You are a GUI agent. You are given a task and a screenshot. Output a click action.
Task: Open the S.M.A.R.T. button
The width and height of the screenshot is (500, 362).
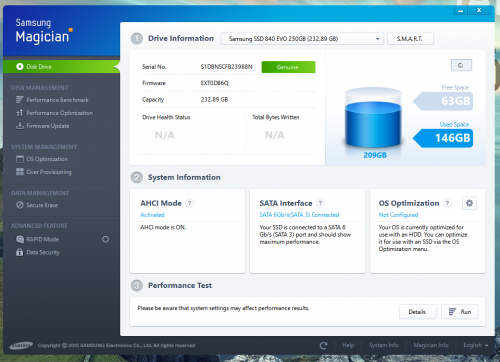[x=410, y=39]
